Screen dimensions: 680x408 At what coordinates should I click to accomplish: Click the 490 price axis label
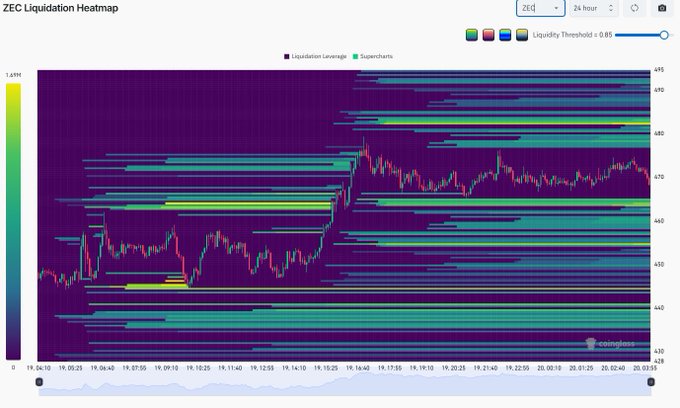[659, 90]
